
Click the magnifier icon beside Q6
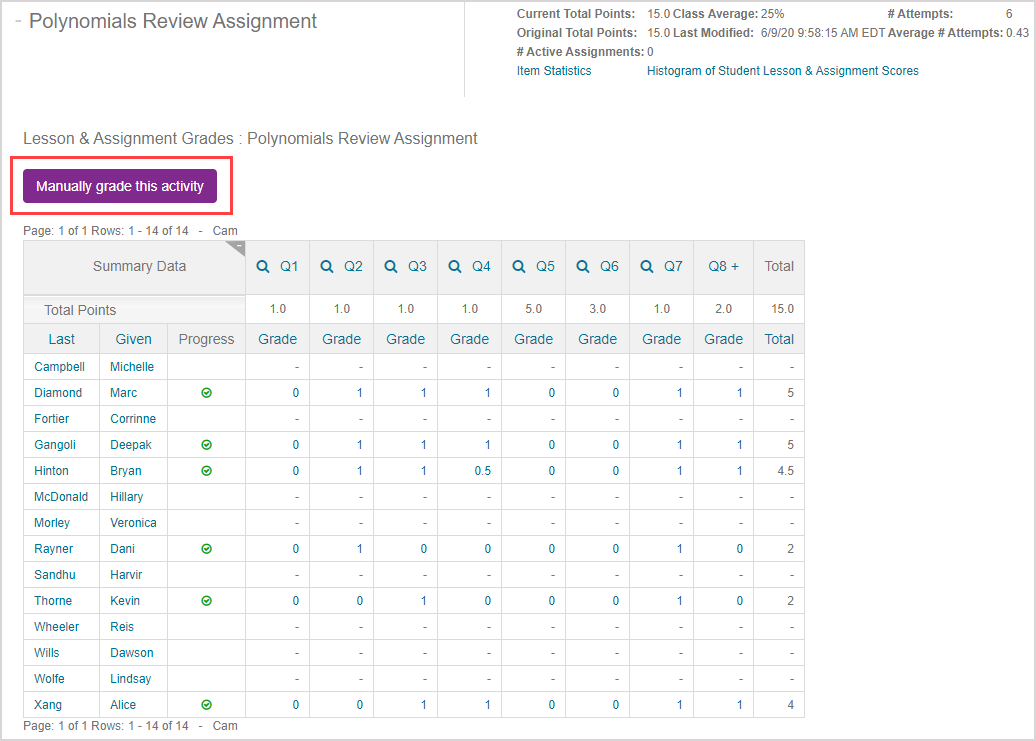[583, 267]
